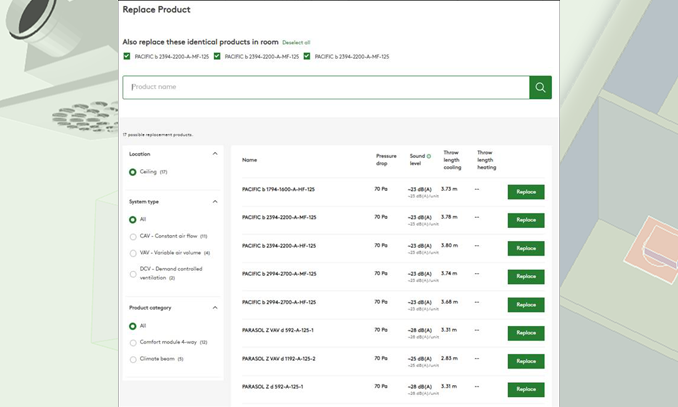This screenshot has height=407, width=678.
Task: Select the Ceiling location radio button
Action: click(x=133, y=172)
